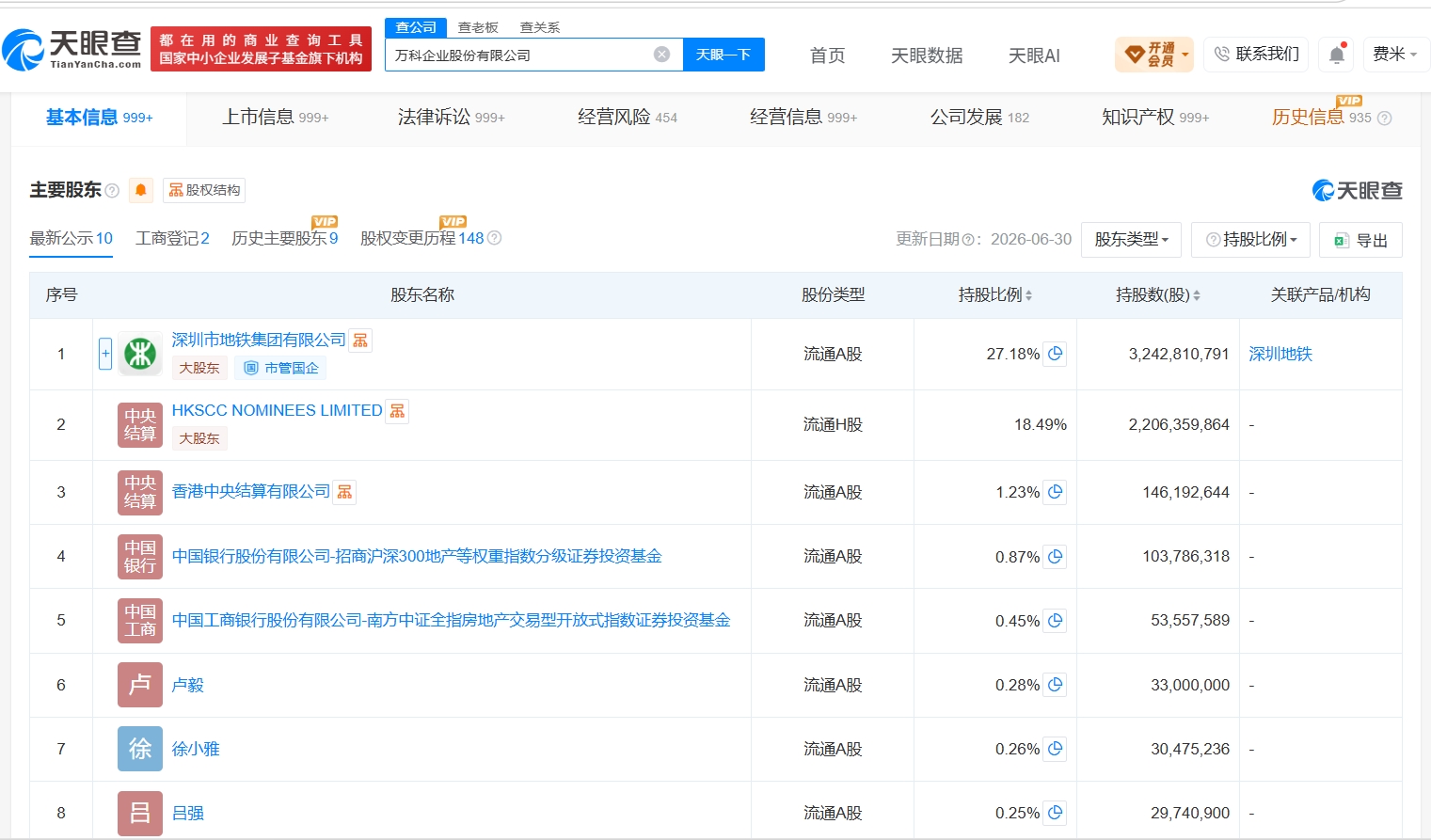1431x840 pixels.
Task: Click the pie chart icon beside 0.28%
Action: point(1056,685)
